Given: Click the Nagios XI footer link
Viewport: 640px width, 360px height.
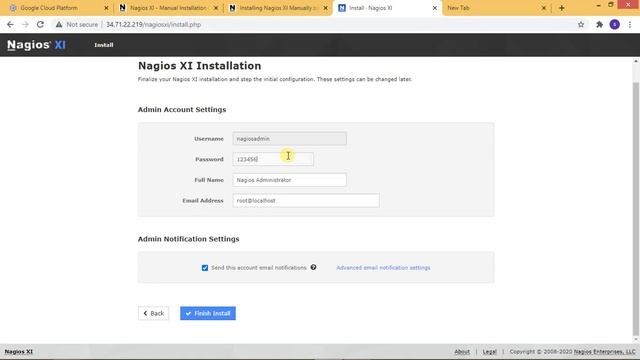Looking at the screenshot, I should 19,351.
